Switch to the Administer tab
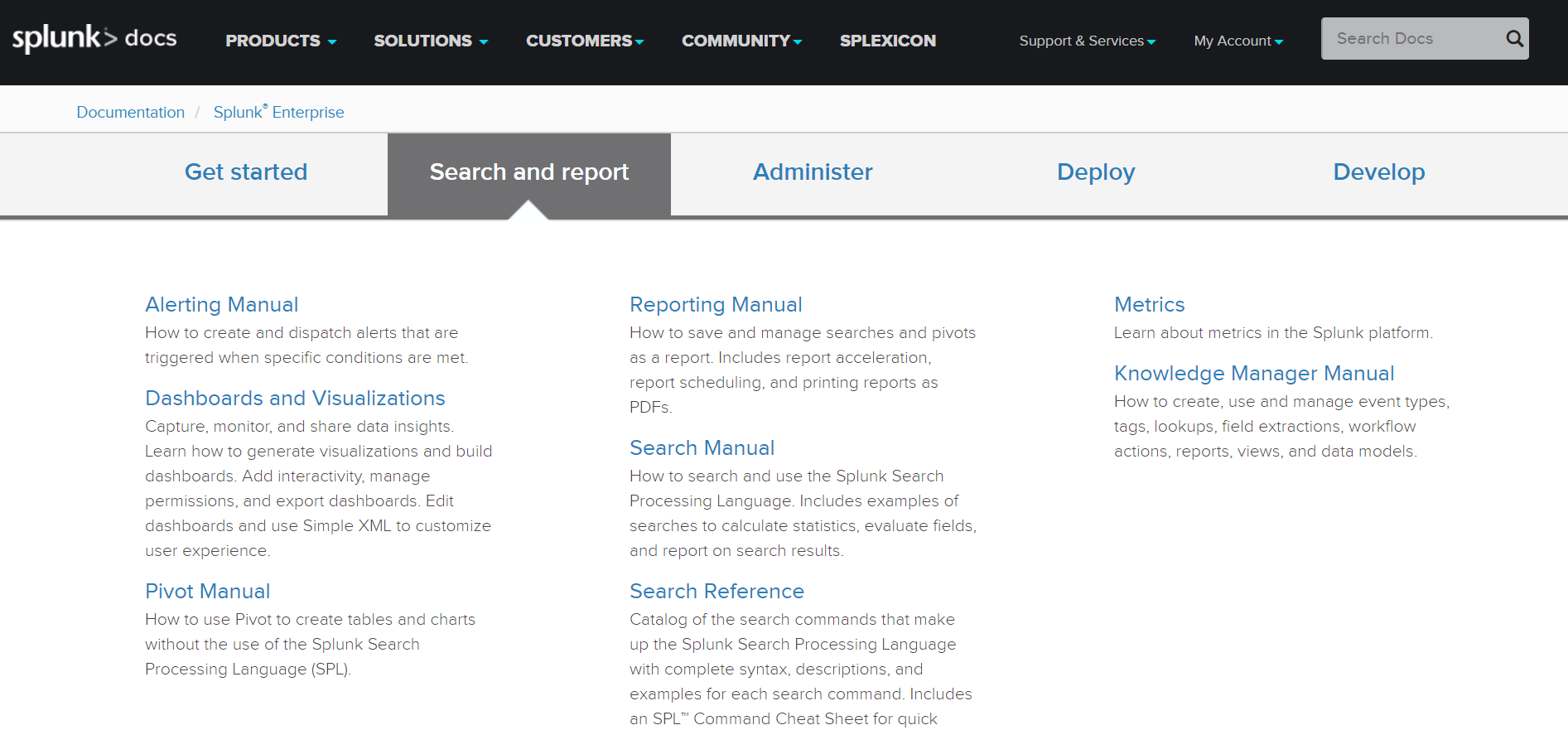This screenshot has width=1568, height=730. point(813,172)
